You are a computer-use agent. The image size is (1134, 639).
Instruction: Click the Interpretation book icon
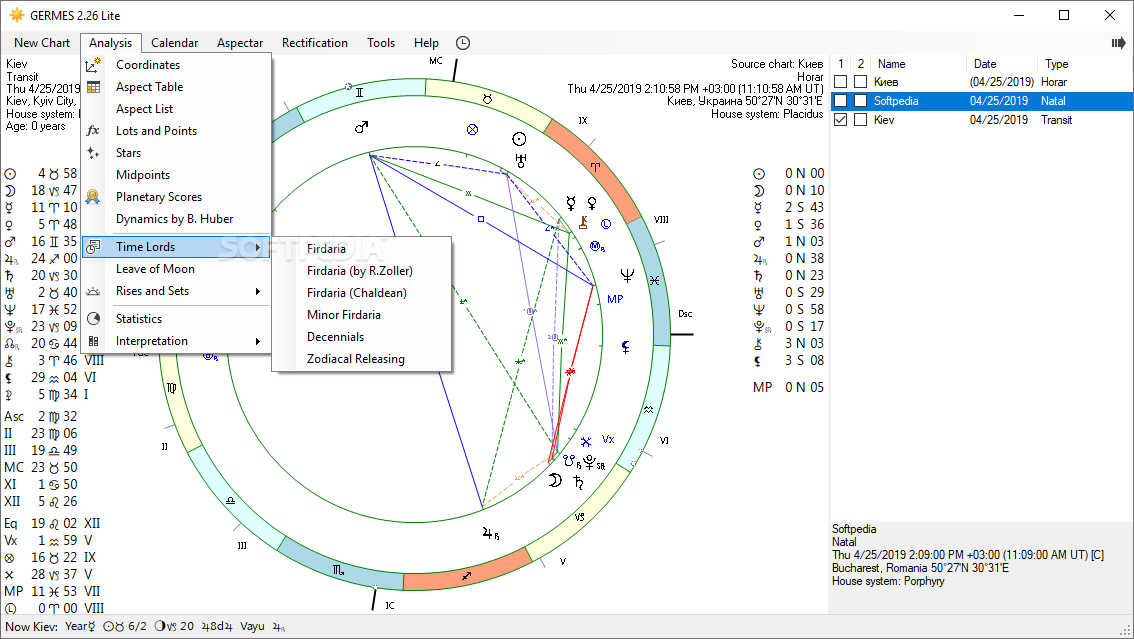(x=93, y=341)
